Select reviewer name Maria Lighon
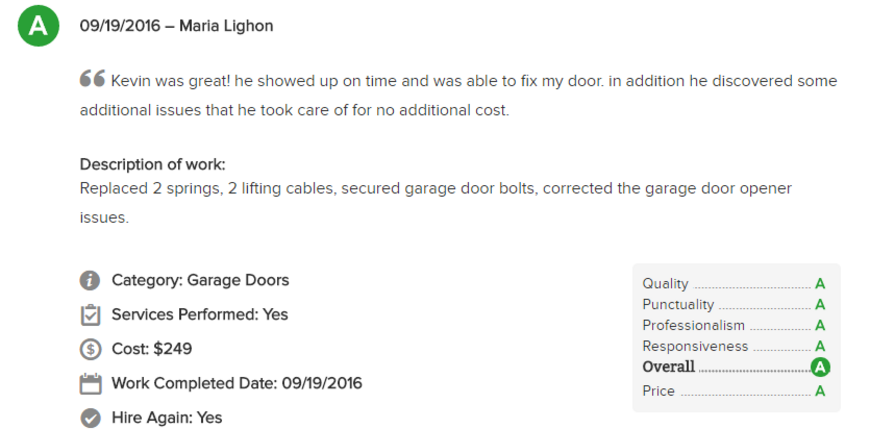Screen dimensions: 880x440 pyautogui.click(x=226, y=26)
